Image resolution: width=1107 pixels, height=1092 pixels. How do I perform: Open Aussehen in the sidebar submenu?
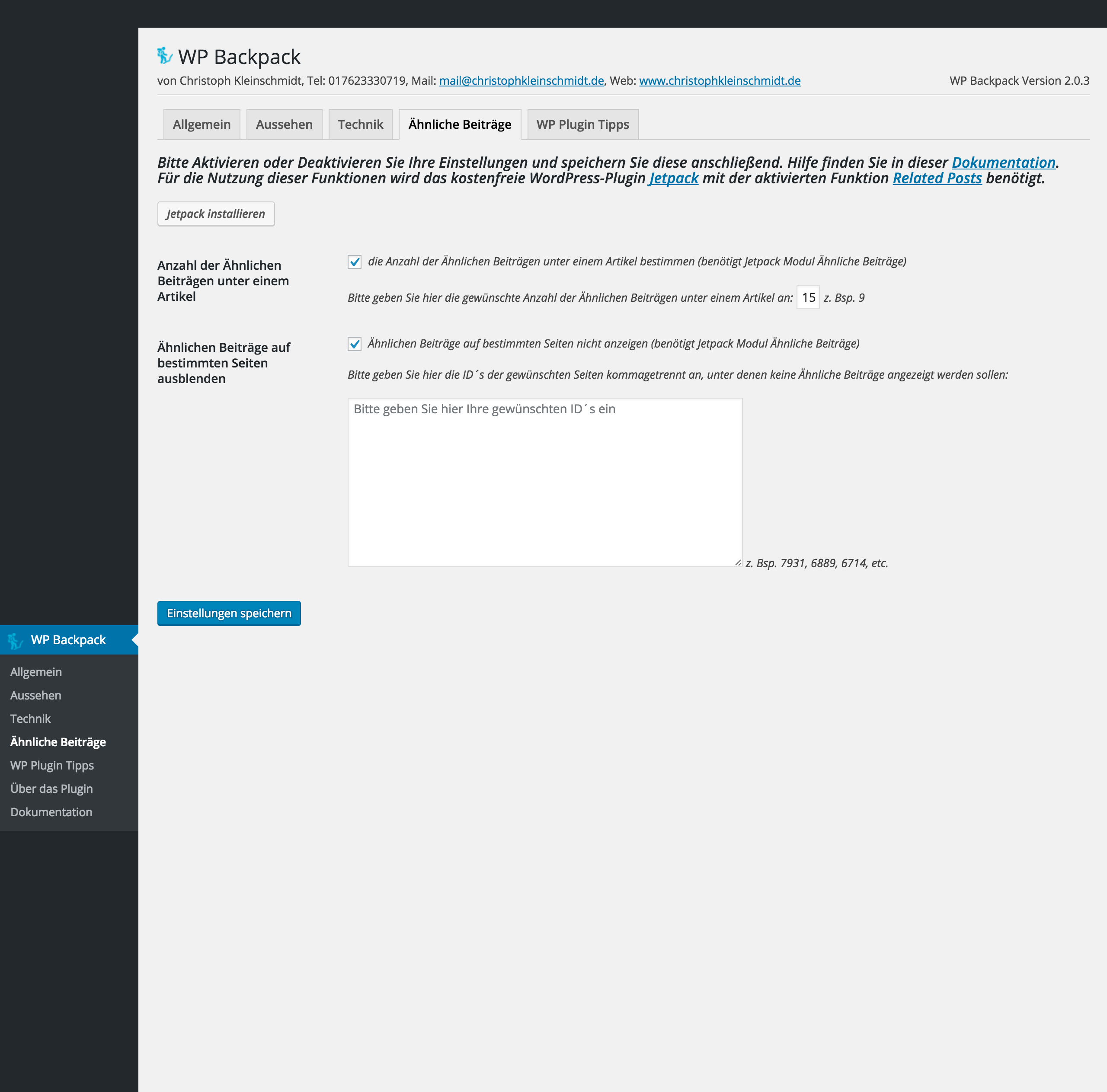[35, 696]
